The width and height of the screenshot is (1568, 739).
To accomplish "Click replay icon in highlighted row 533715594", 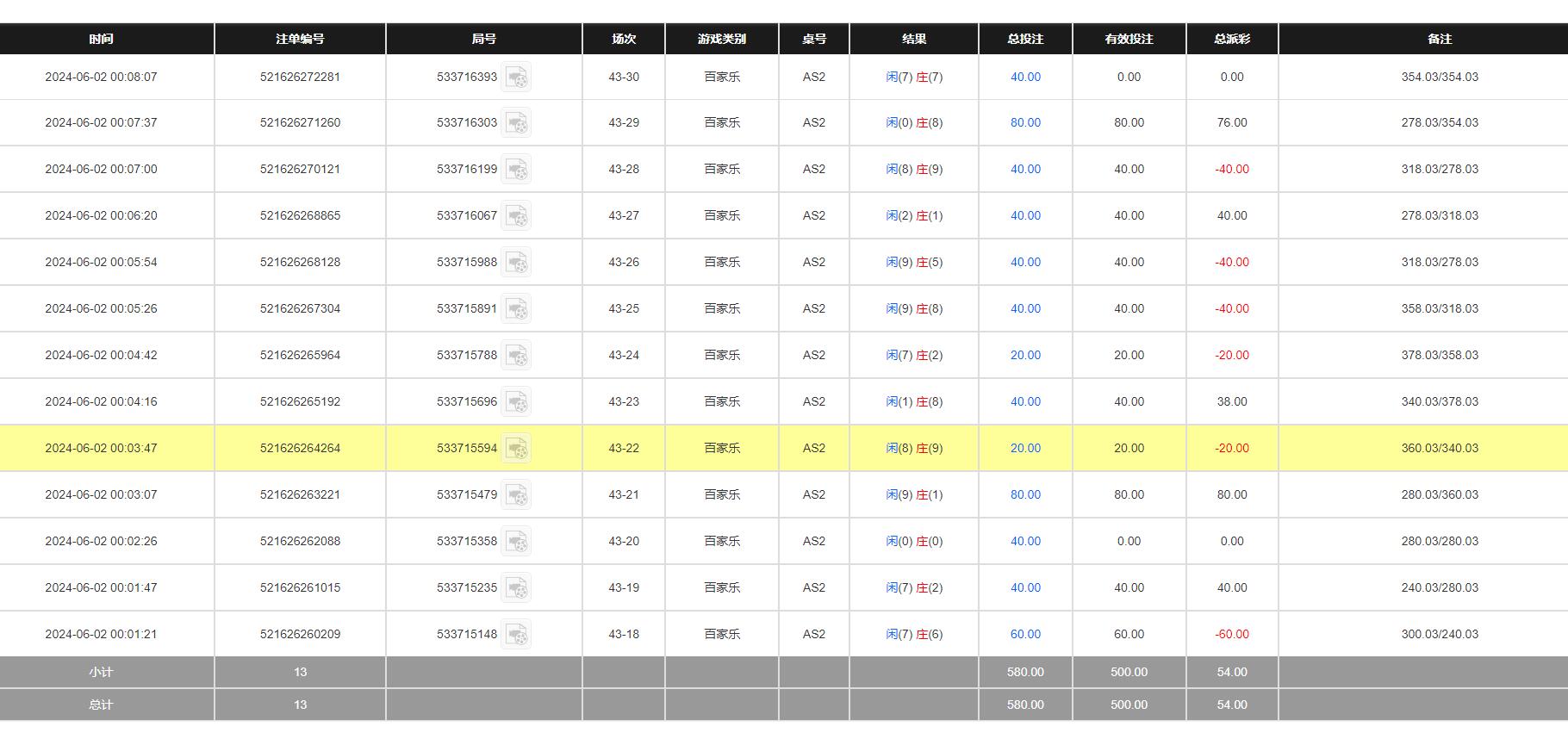I will [517, 449].
